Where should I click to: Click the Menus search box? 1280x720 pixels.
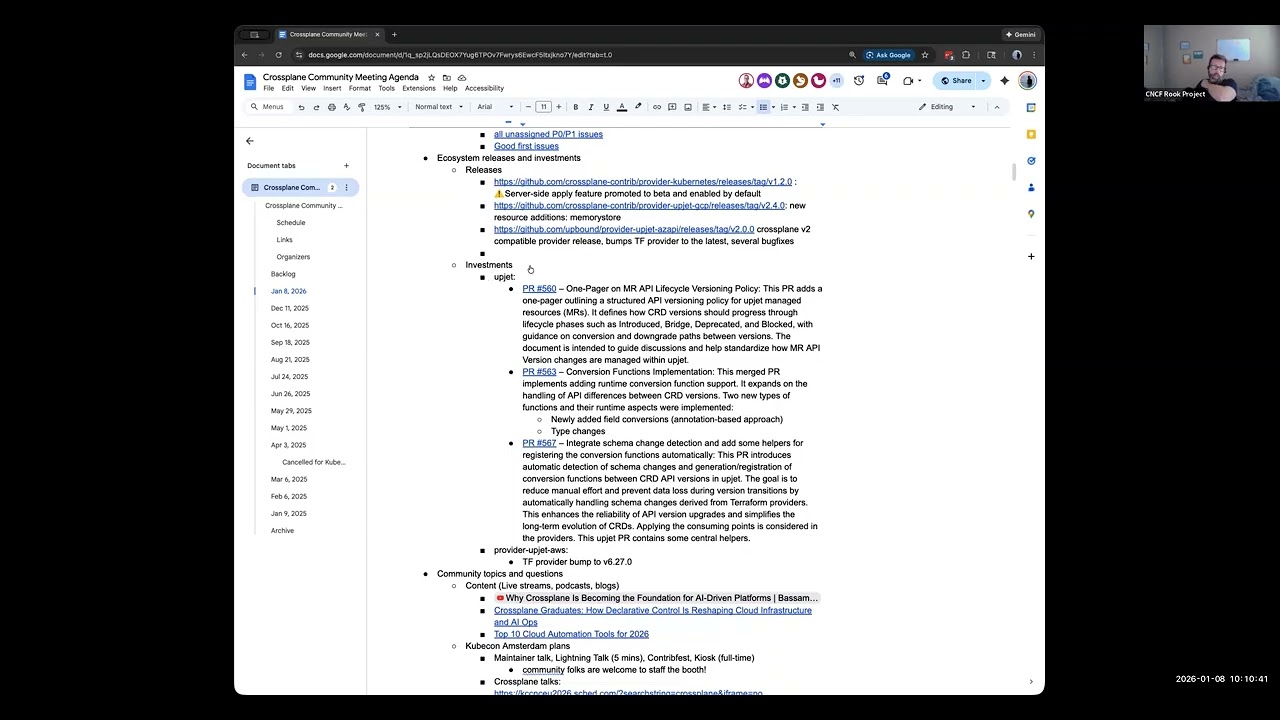pos(267,107)
